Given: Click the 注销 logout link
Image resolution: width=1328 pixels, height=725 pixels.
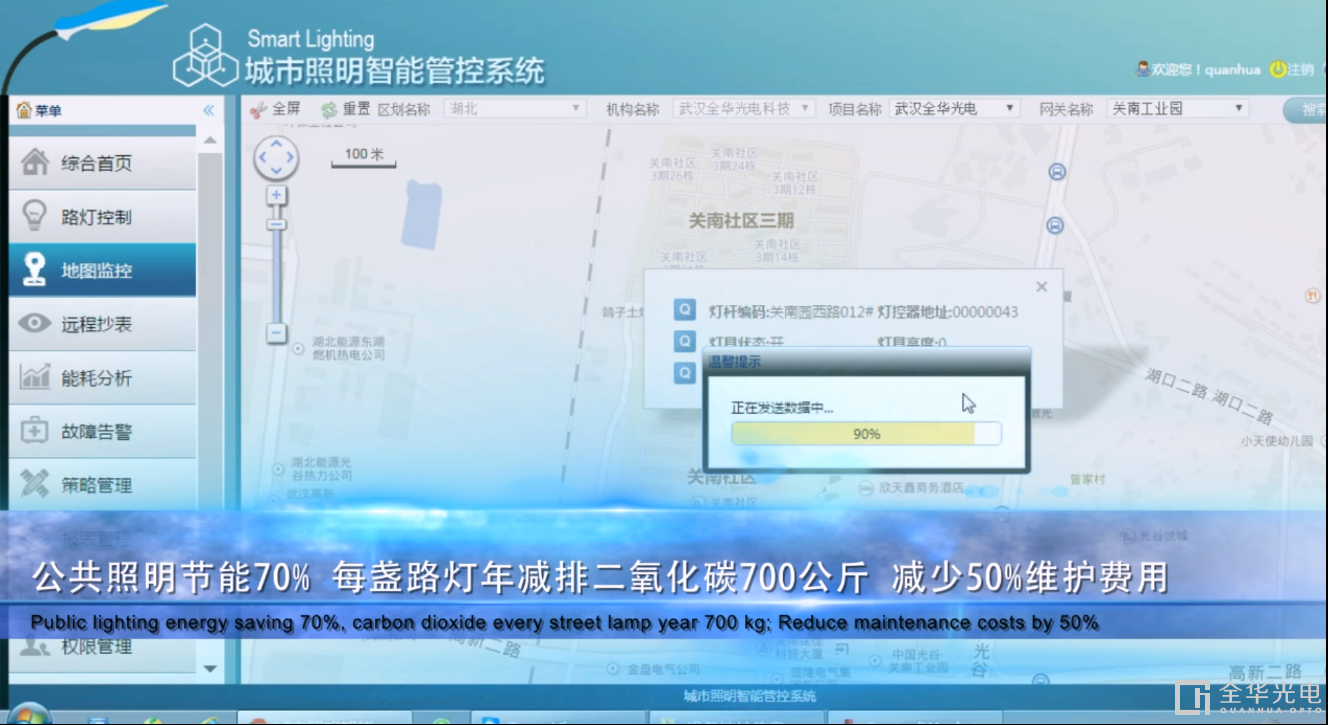Looking at the screenshot, I should [x=1292, y=70].
